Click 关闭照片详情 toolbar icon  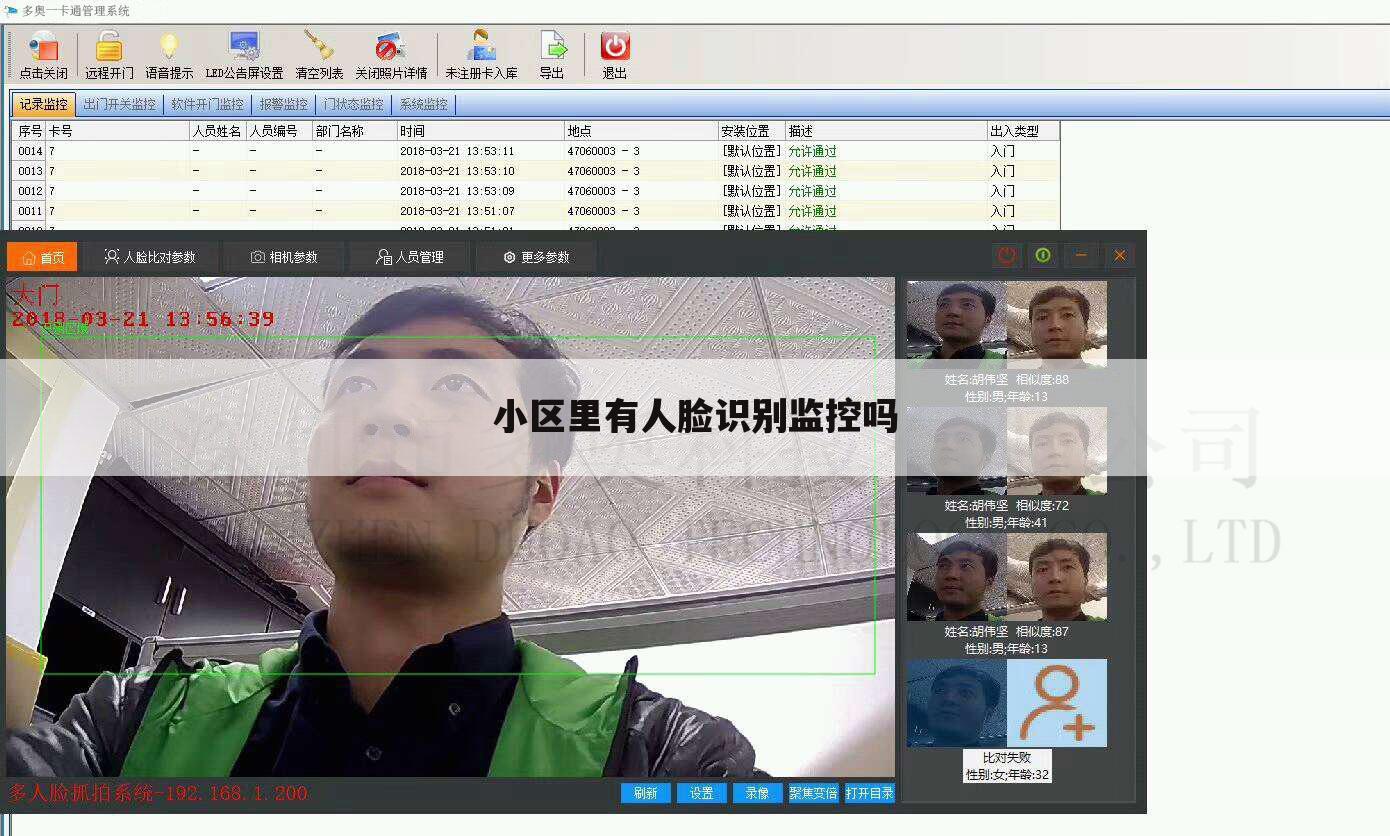391,55
